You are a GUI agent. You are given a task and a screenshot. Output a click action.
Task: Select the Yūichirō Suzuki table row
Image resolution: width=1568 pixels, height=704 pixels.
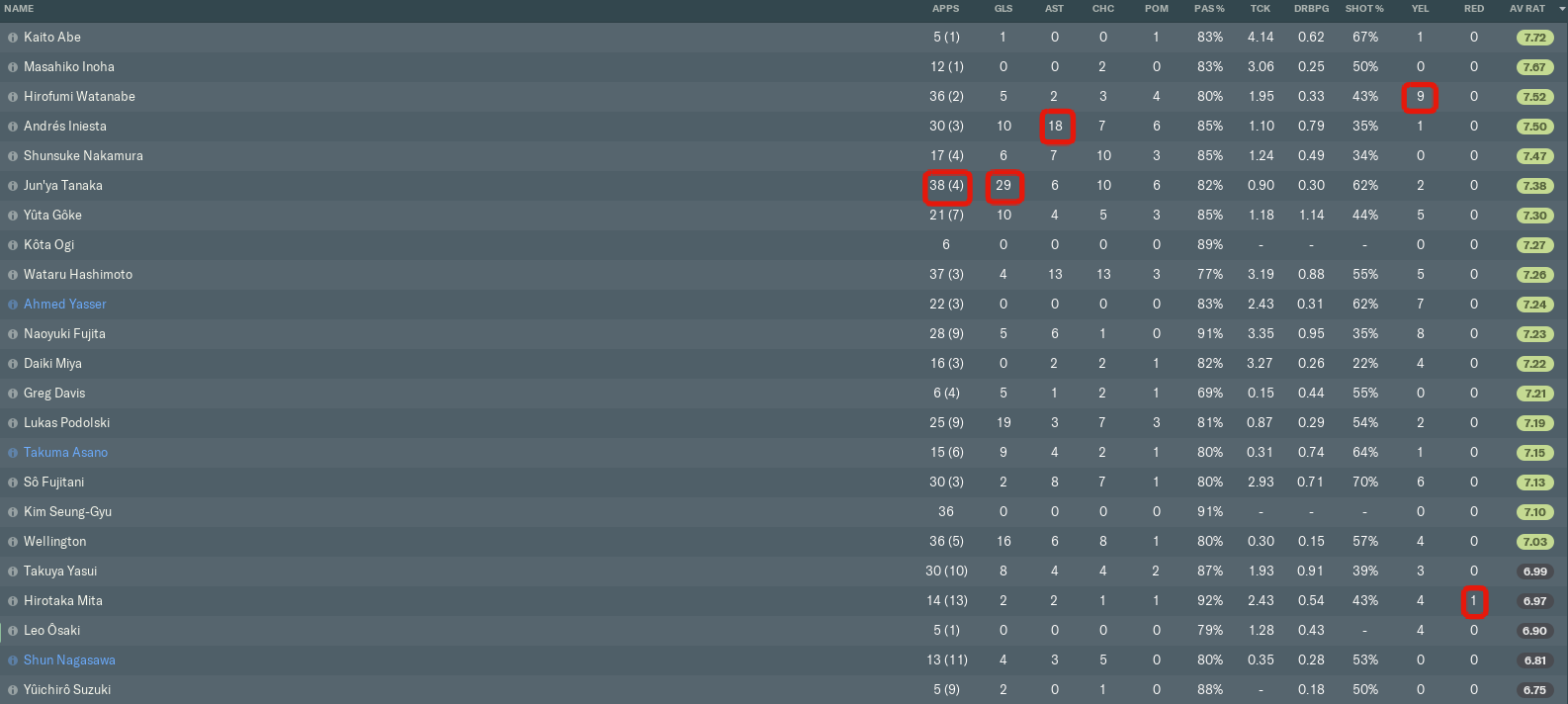pyautogui.click(x=784, y=689)
